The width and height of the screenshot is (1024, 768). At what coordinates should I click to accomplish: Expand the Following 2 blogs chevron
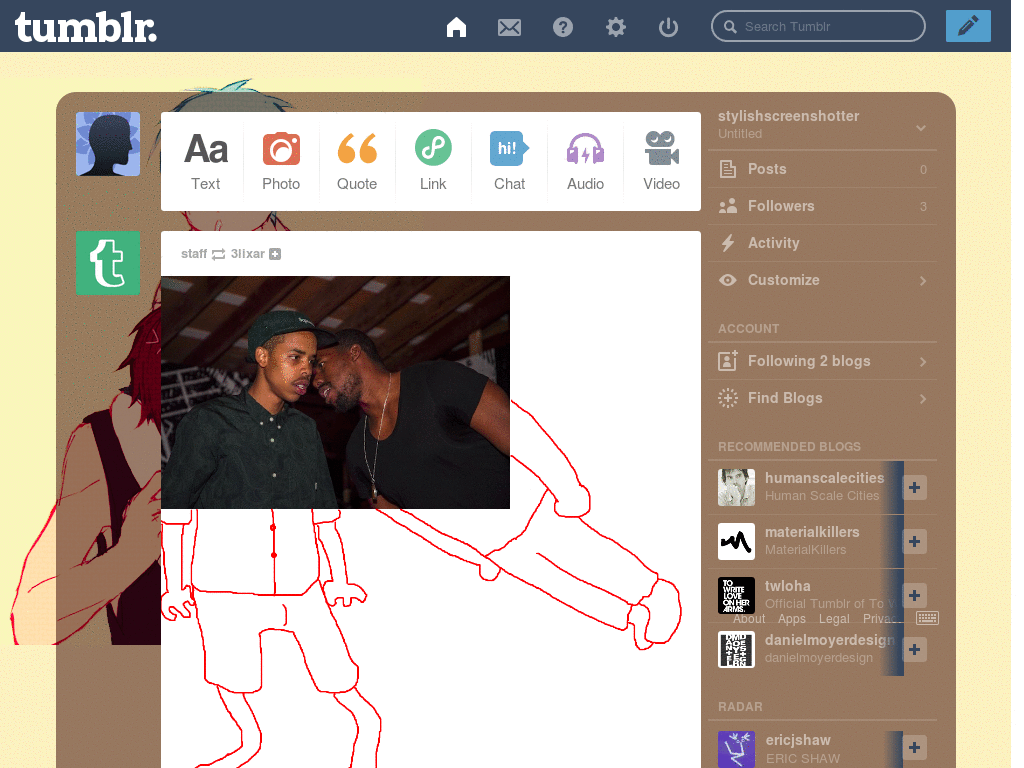point(923,362)
